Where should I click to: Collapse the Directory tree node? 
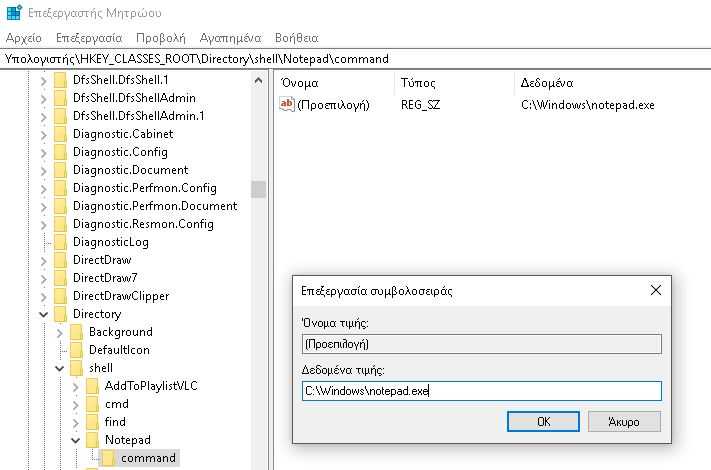[x=44, y=314]
